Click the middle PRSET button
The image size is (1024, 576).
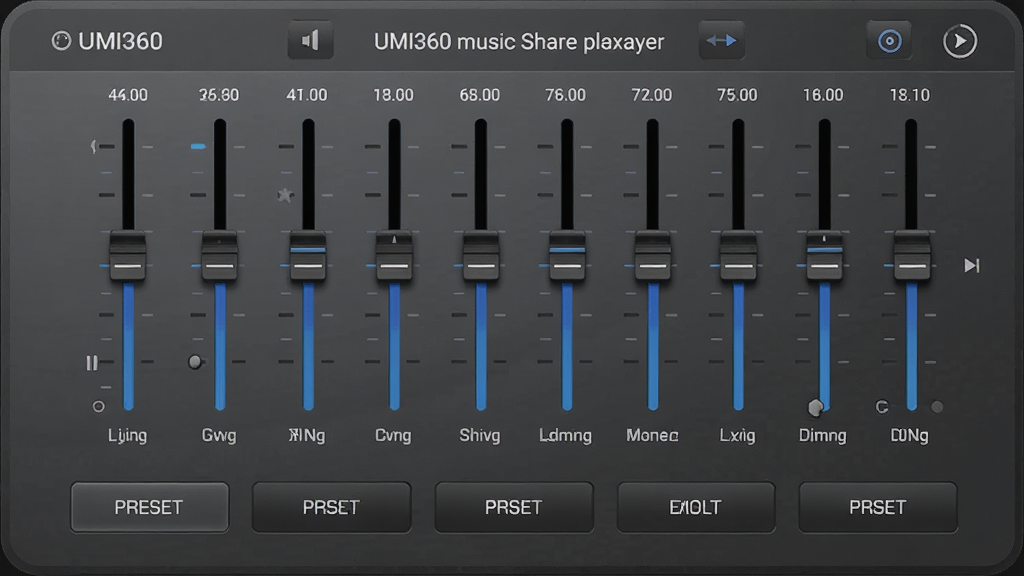pyautogui.click(x=514, y=507)
